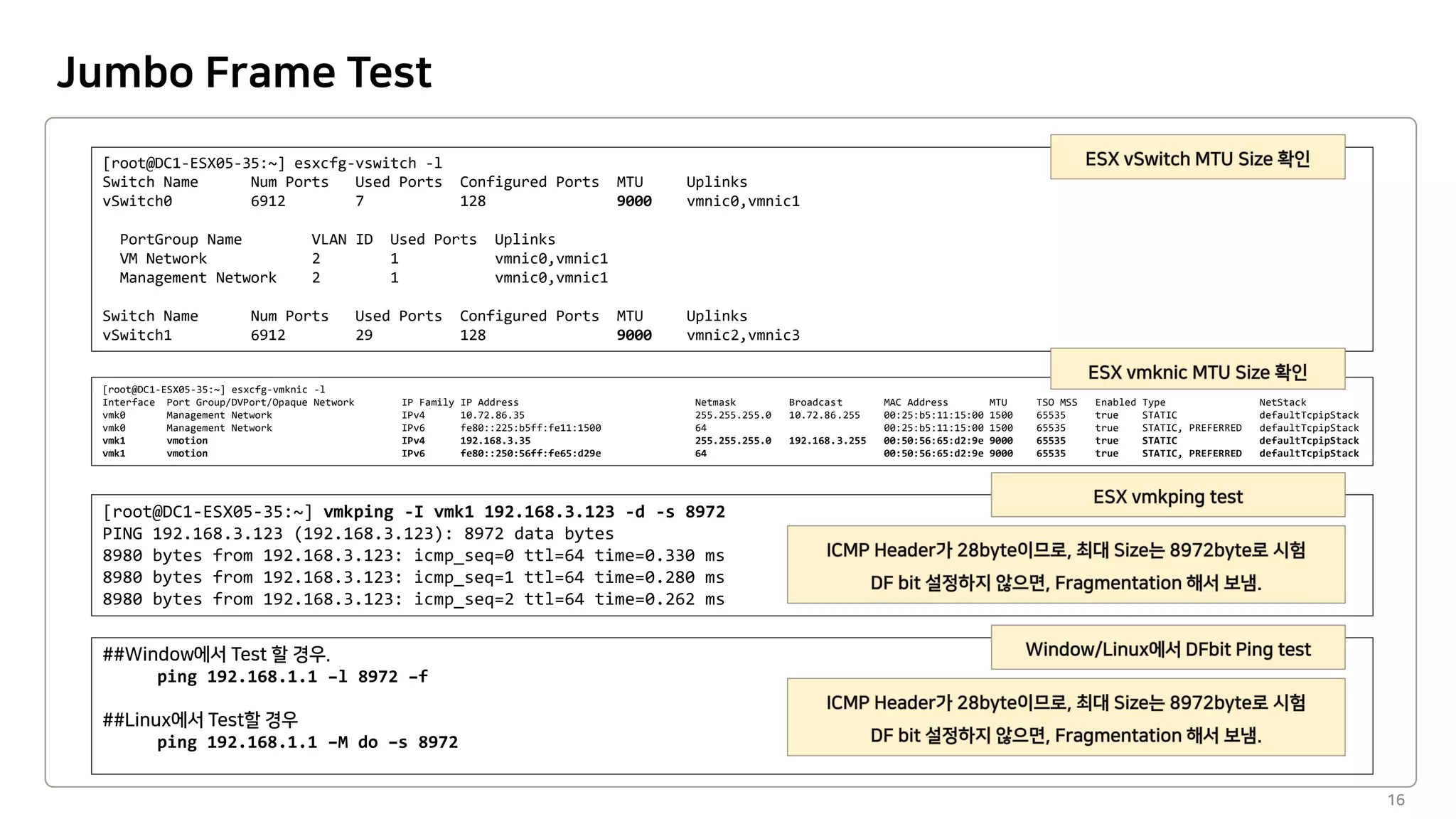
Task: Click the broadcast address 192.168.3.255
Action: tap(828, 441)
